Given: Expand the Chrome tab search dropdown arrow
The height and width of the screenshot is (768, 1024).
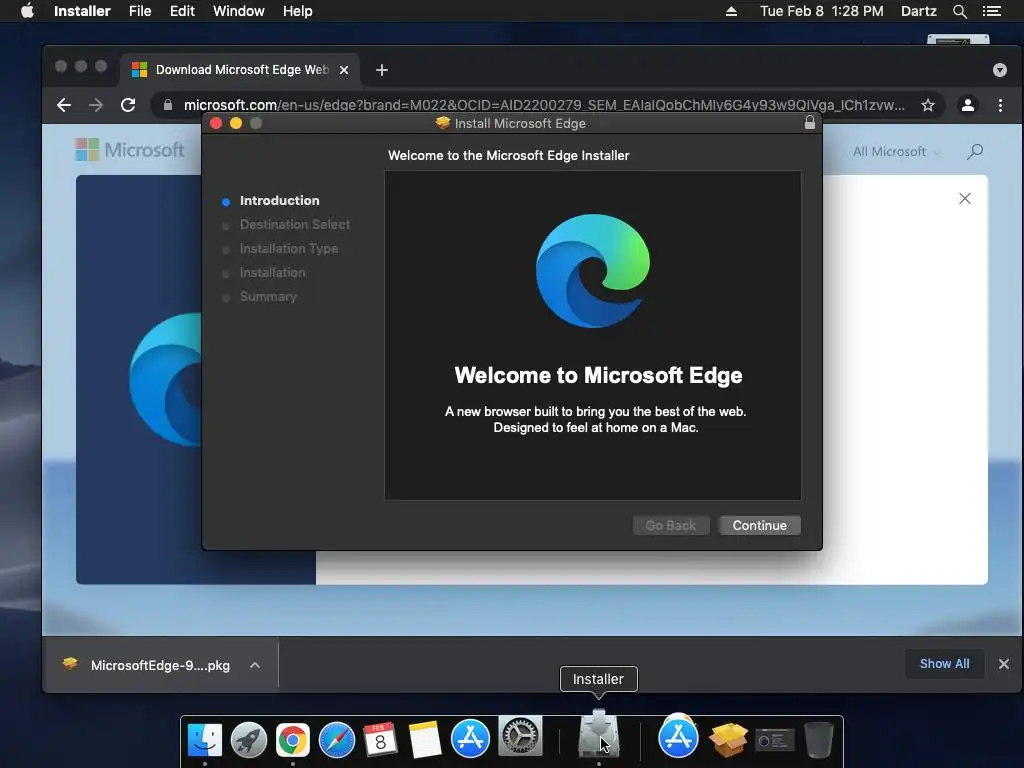Looking at the screenshot, I should tap(999, 70).
